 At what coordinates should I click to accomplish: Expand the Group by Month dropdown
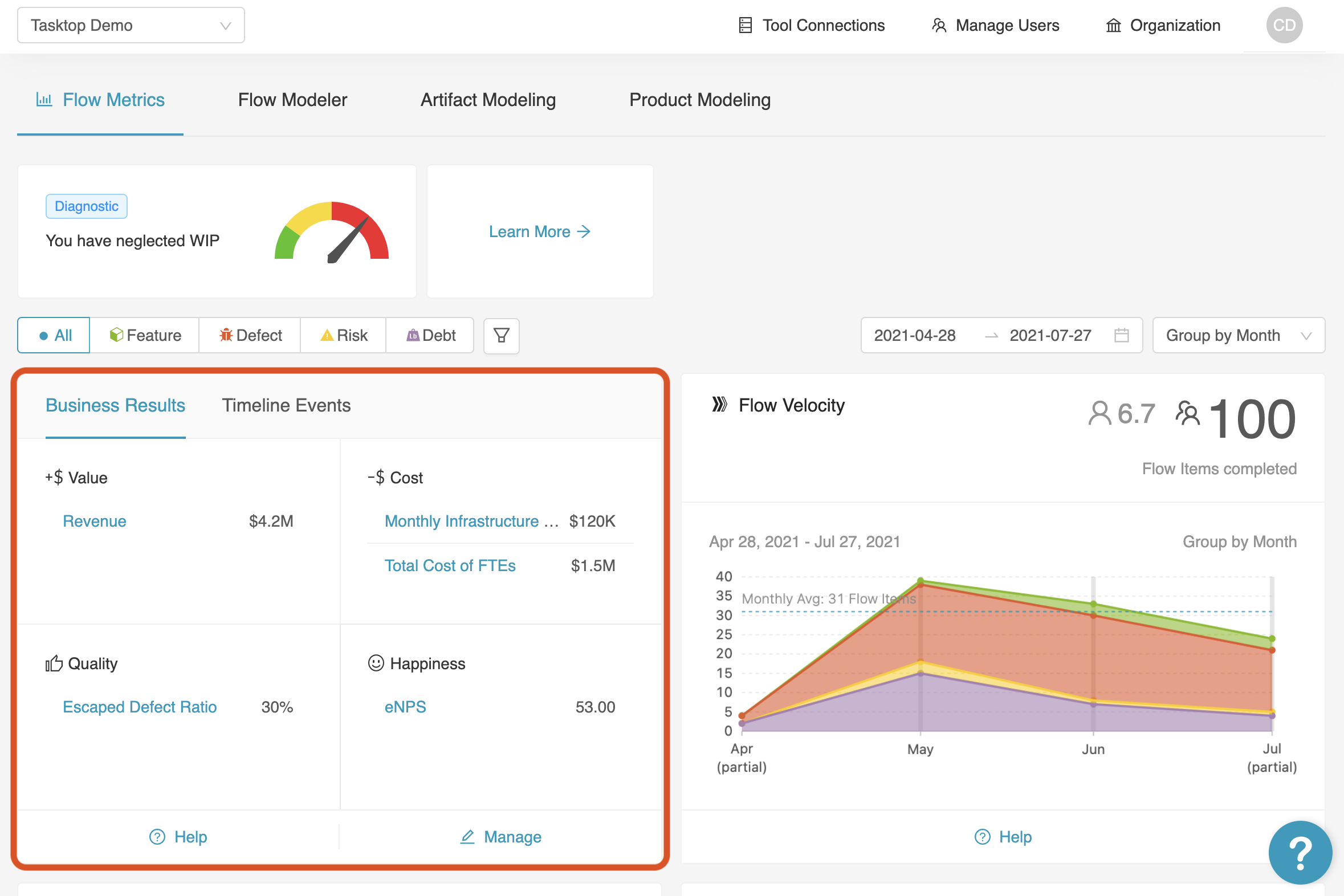tap(1239, 335)
